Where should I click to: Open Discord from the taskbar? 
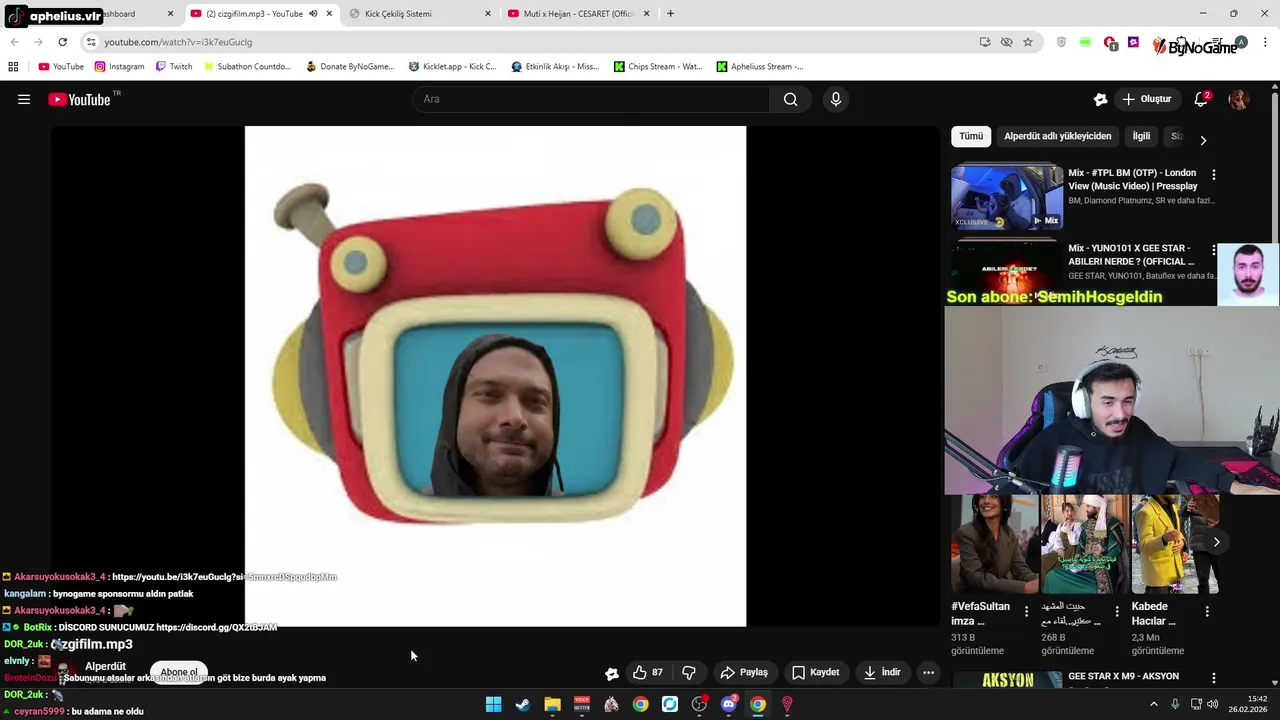(729, 704)
